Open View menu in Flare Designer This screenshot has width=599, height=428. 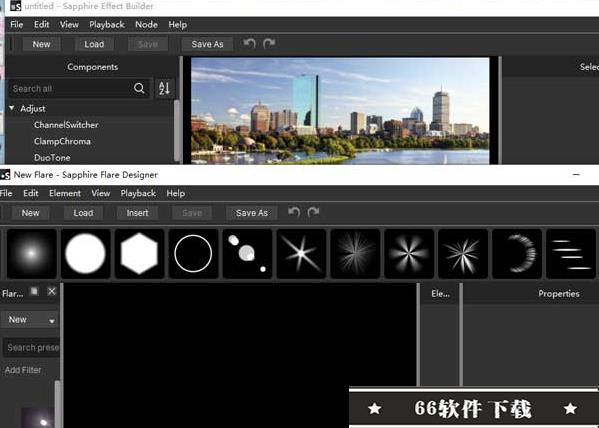pos(100,193)
